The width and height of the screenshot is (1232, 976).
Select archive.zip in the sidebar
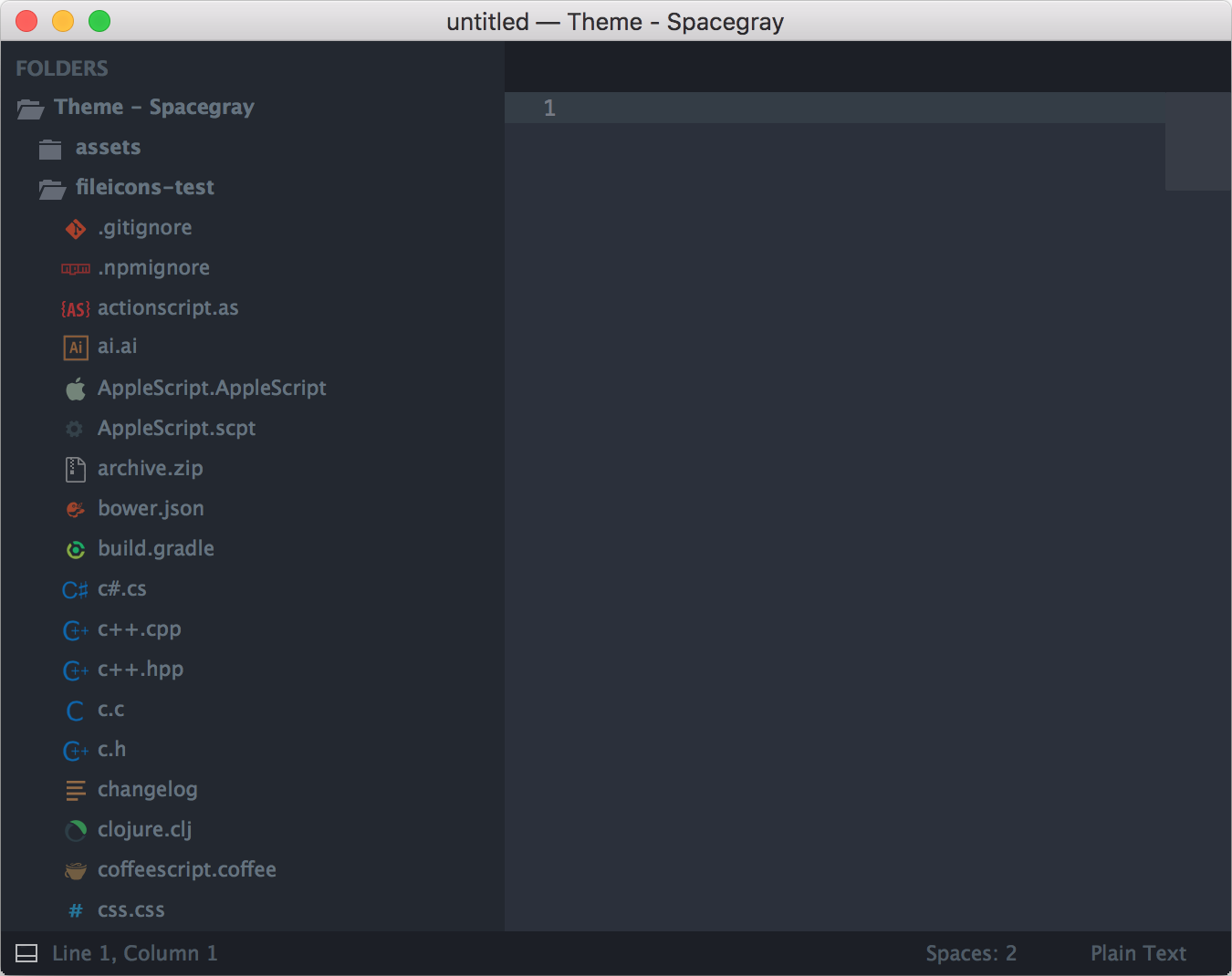151,468
